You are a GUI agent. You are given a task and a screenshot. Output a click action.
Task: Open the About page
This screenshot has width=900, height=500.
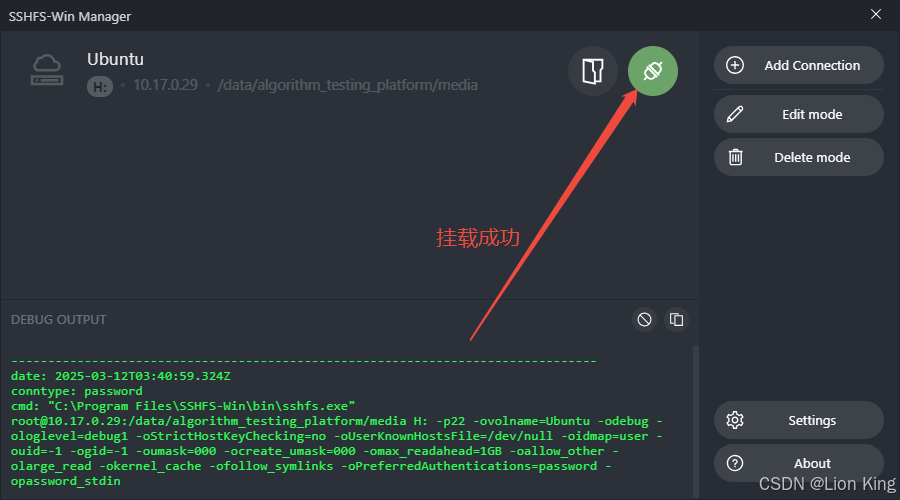(798, 463)
